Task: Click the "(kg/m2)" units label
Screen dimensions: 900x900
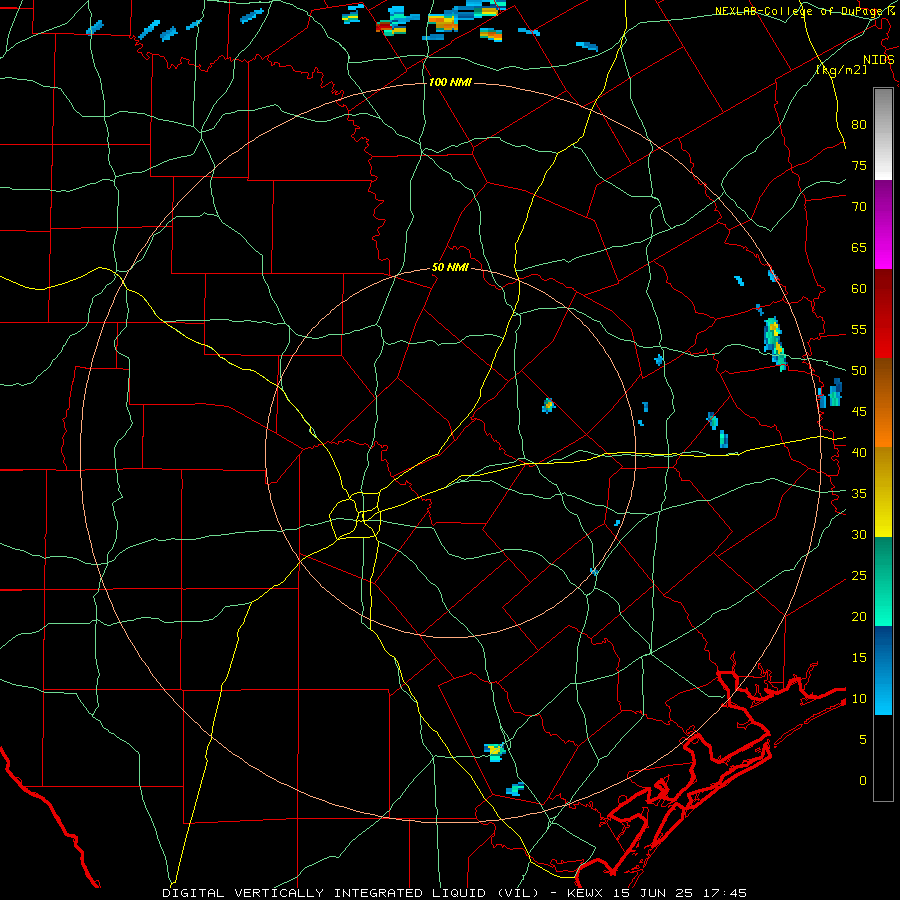Action: [841, 70]
